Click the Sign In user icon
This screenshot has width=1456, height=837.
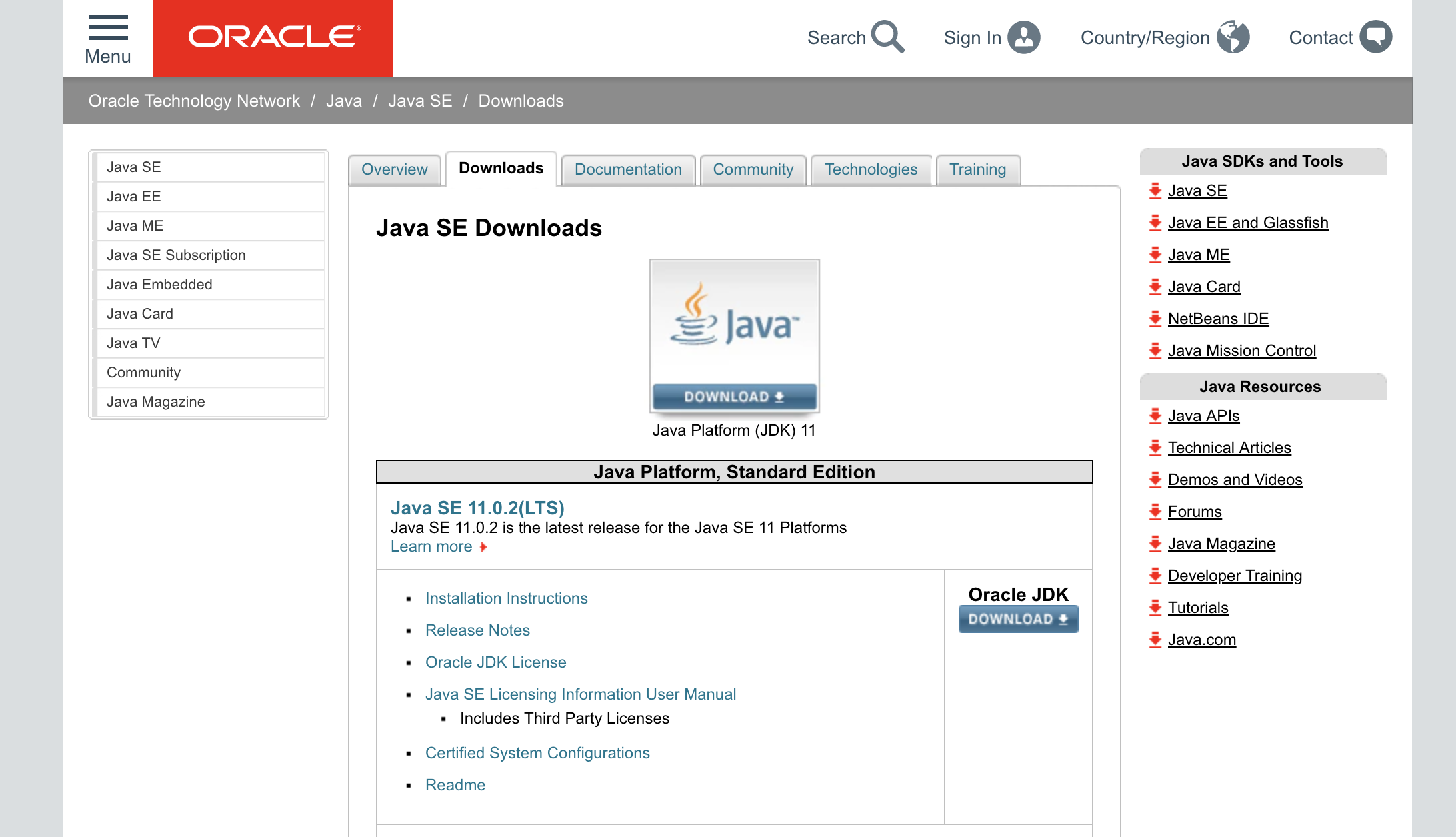(1024, 37)
